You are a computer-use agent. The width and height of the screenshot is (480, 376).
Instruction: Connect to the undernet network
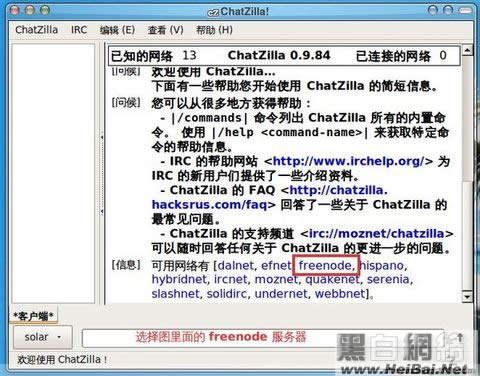click(x=281, y=294)
